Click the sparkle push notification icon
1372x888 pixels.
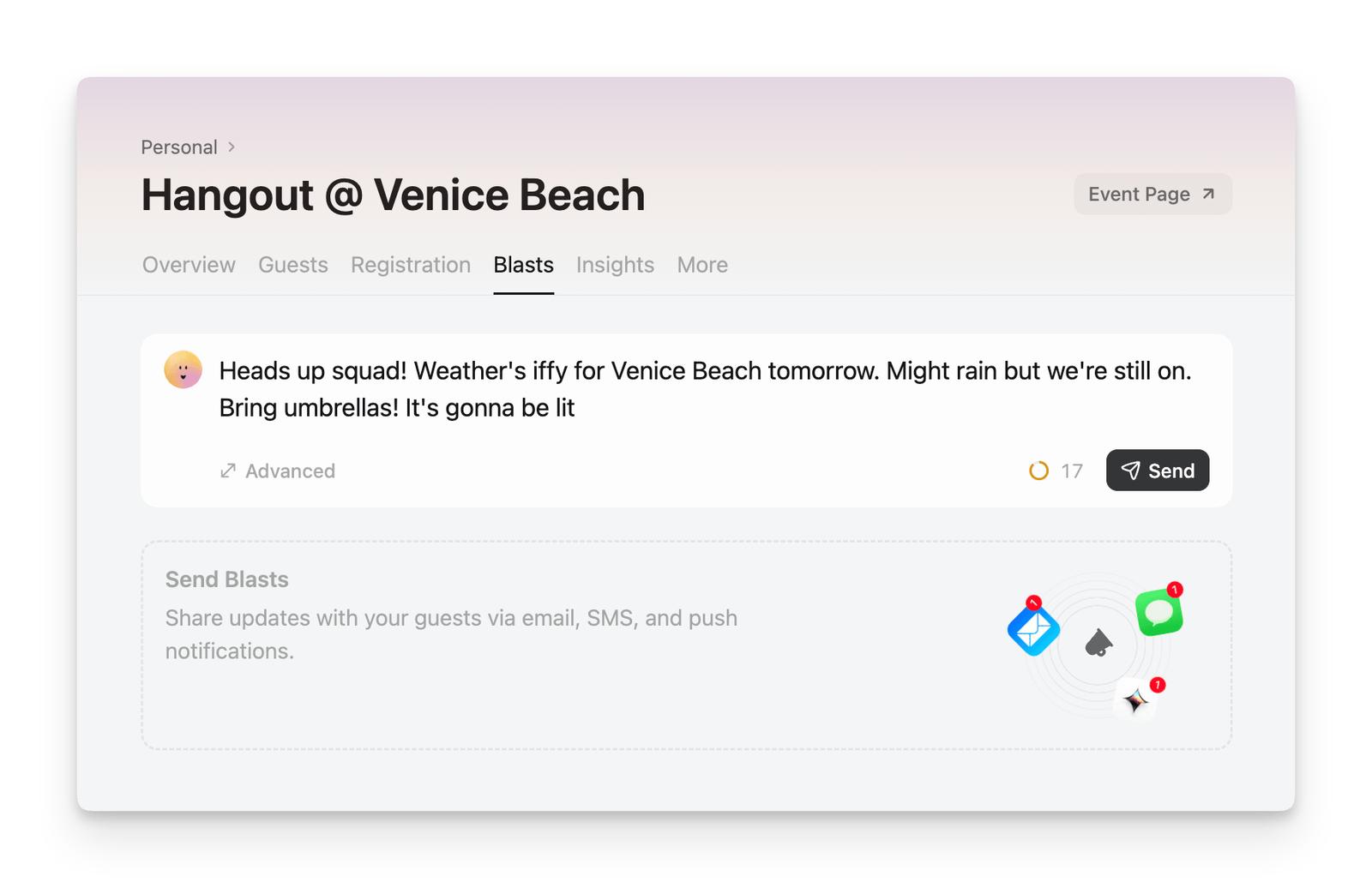point(1136,700)
